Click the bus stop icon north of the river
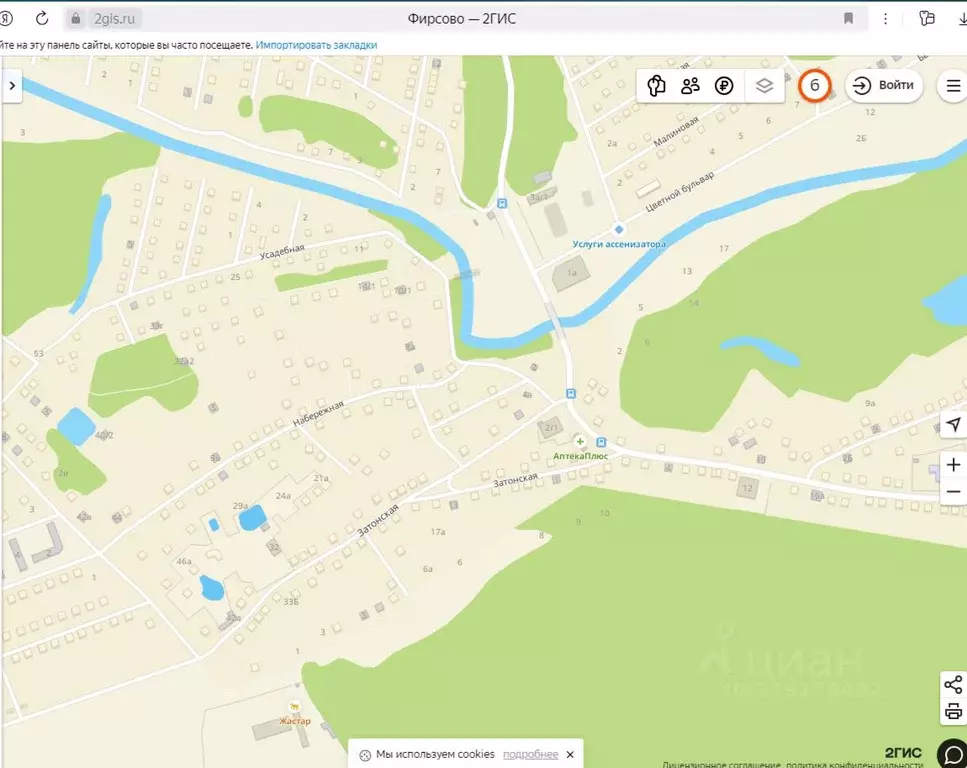The width and height of the screenshot is (967, 768). pos(502,204)
